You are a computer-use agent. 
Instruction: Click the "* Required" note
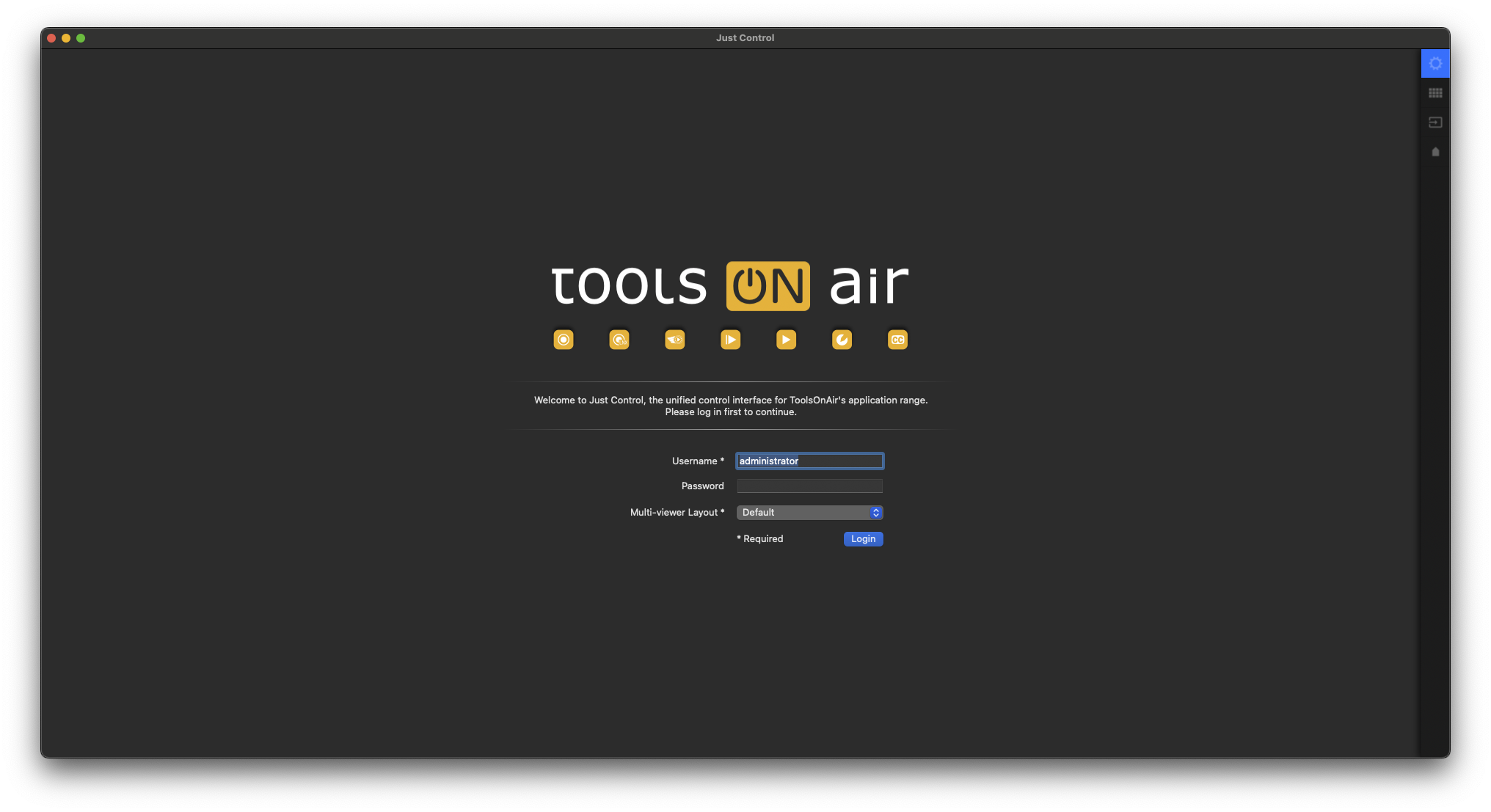coord(759,539)
